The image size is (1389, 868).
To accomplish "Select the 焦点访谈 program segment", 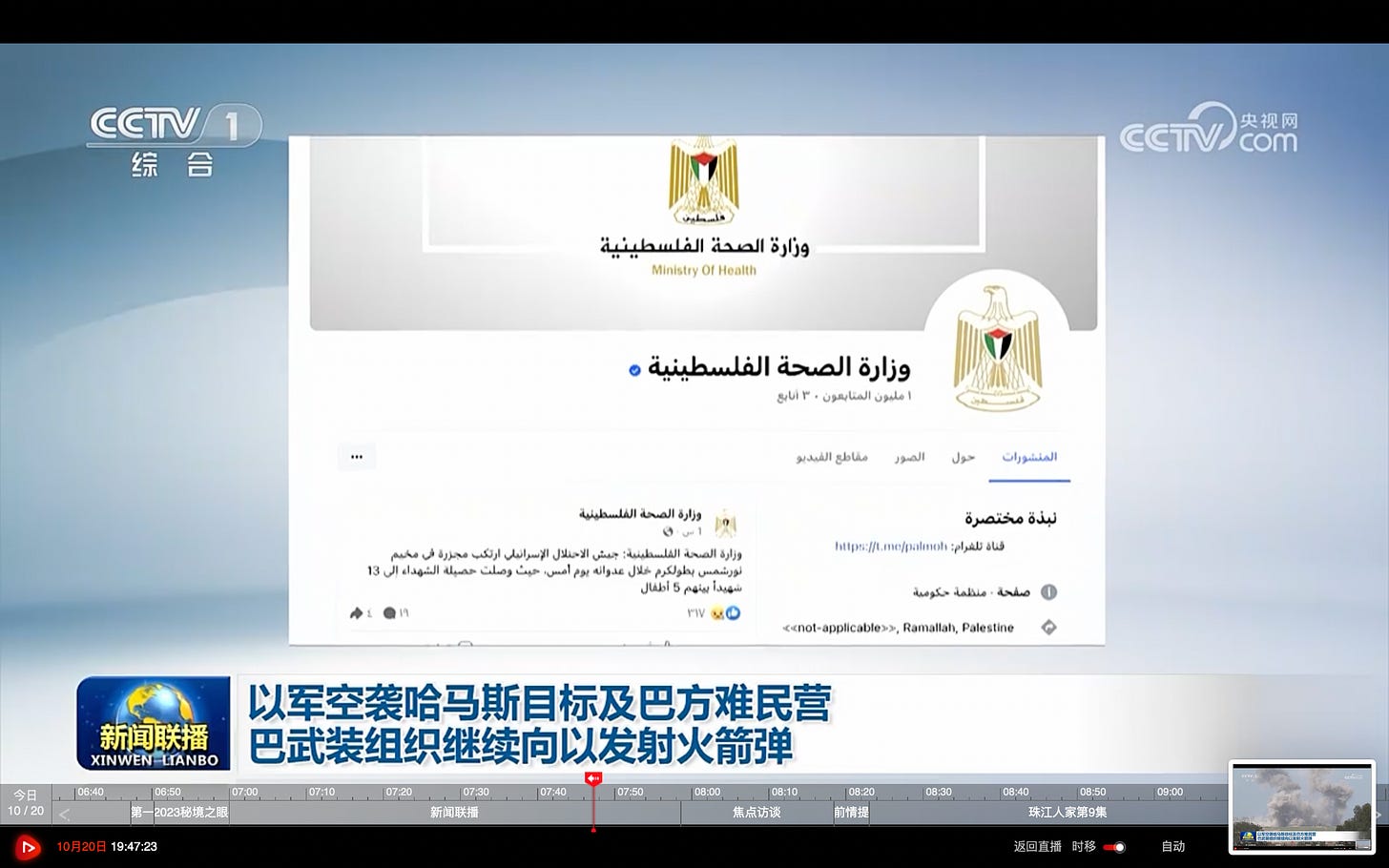I will point(757,813).
